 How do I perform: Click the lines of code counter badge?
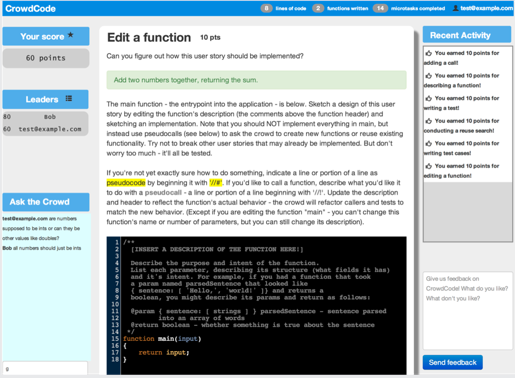pyautogui.click(x=266, y=8)
